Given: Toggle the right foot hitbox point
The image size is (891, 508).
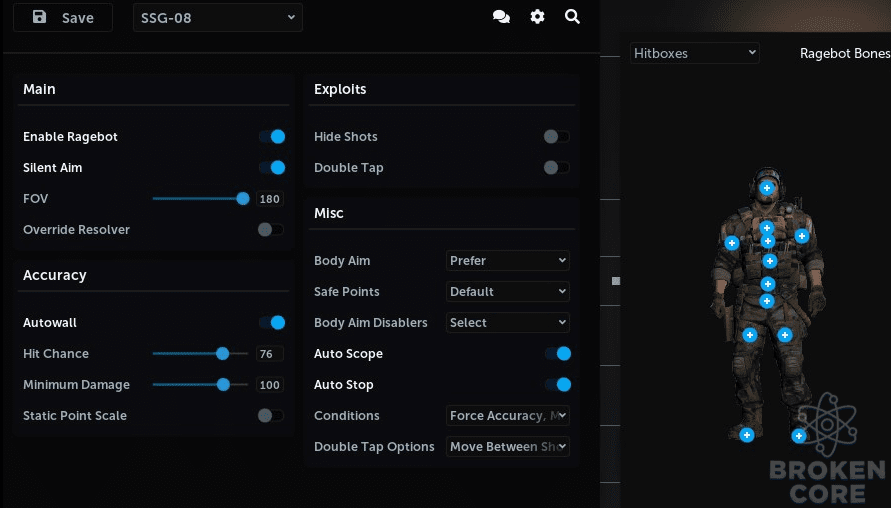Looking at the screenshot, I should click(798, 436).
